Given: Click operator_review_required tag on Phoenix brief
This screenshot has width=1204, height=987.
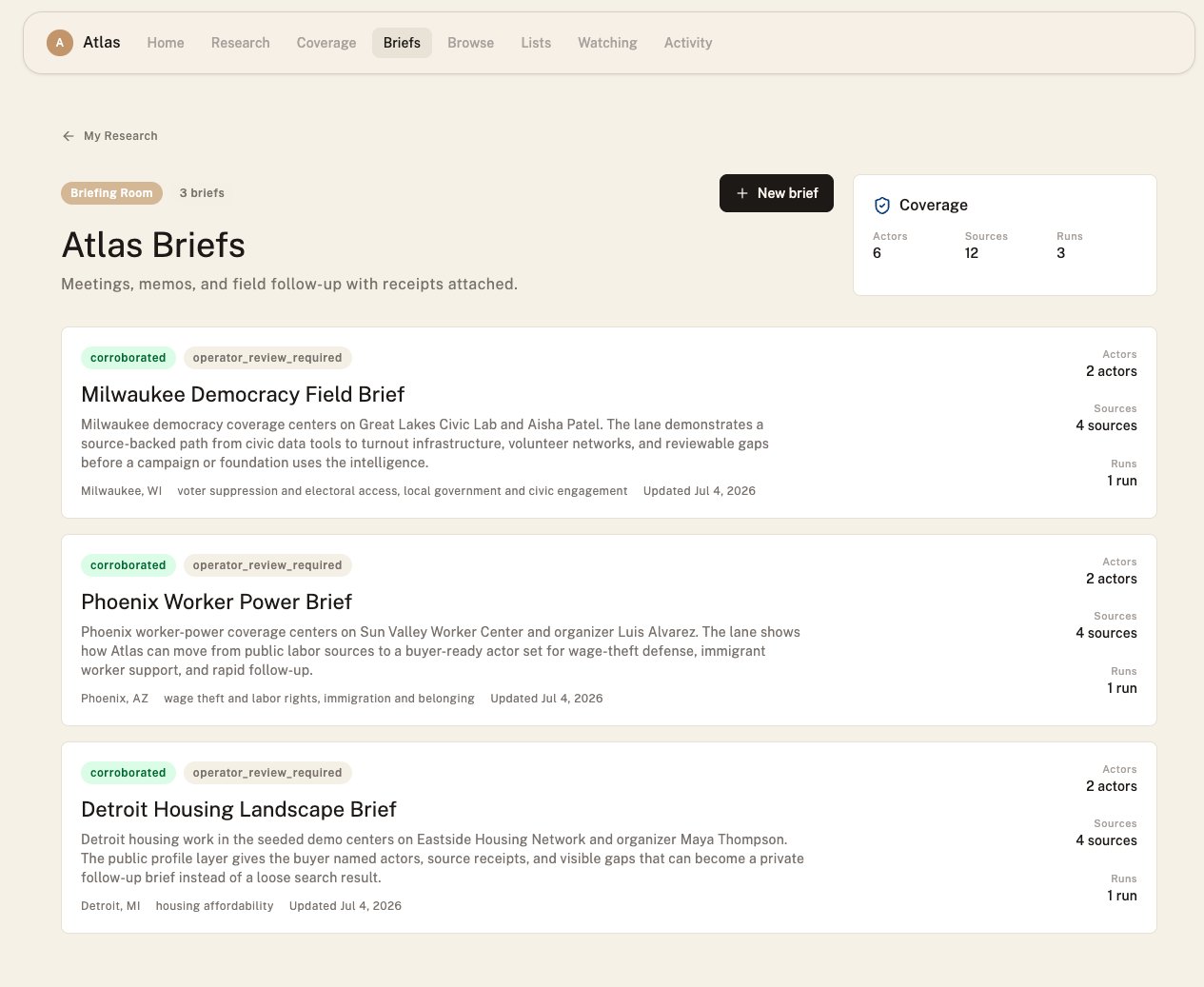Looking at the screenshot, I should (267, 565).
